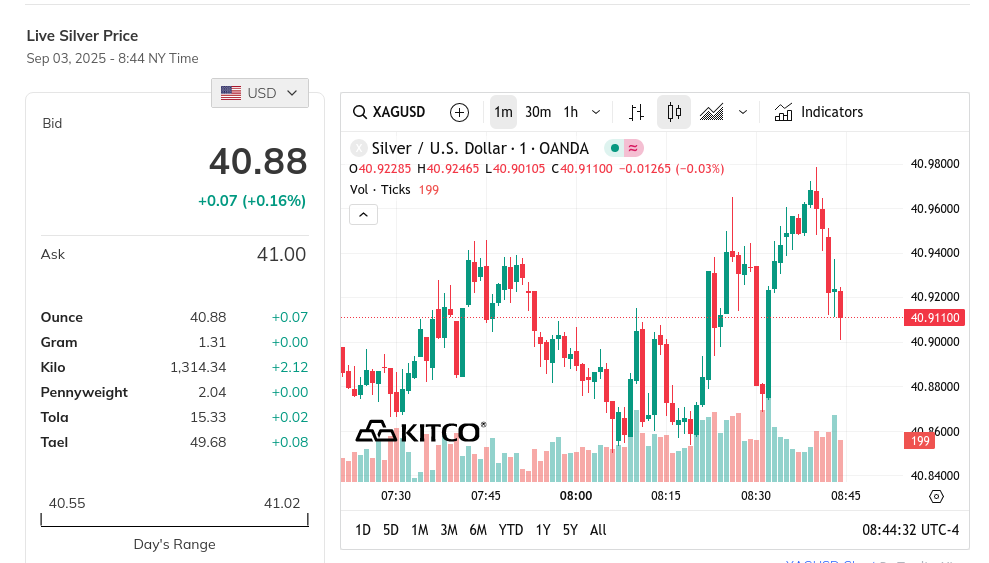Click the 08:44:32 UTC-4 timezone button

pyautogui.click(x=911, y=530)
